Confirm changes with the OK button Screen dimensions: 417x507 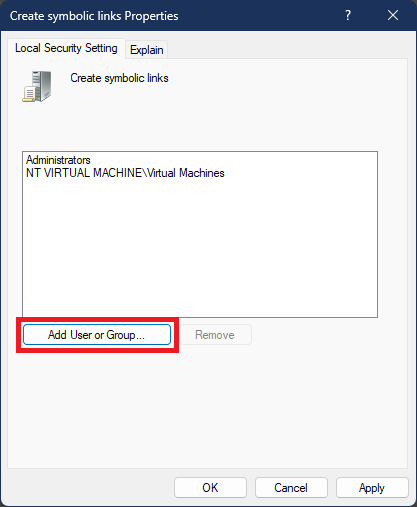click(x=210, y=488)
